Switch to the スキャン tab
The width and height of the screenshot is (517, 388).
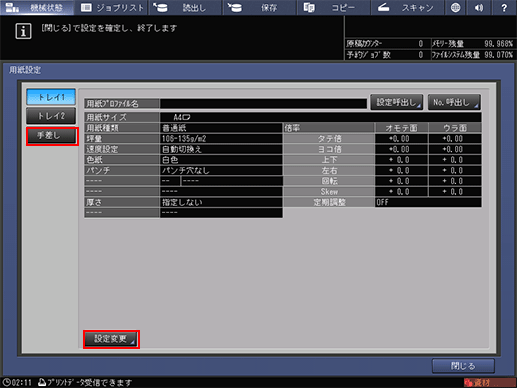407,7
